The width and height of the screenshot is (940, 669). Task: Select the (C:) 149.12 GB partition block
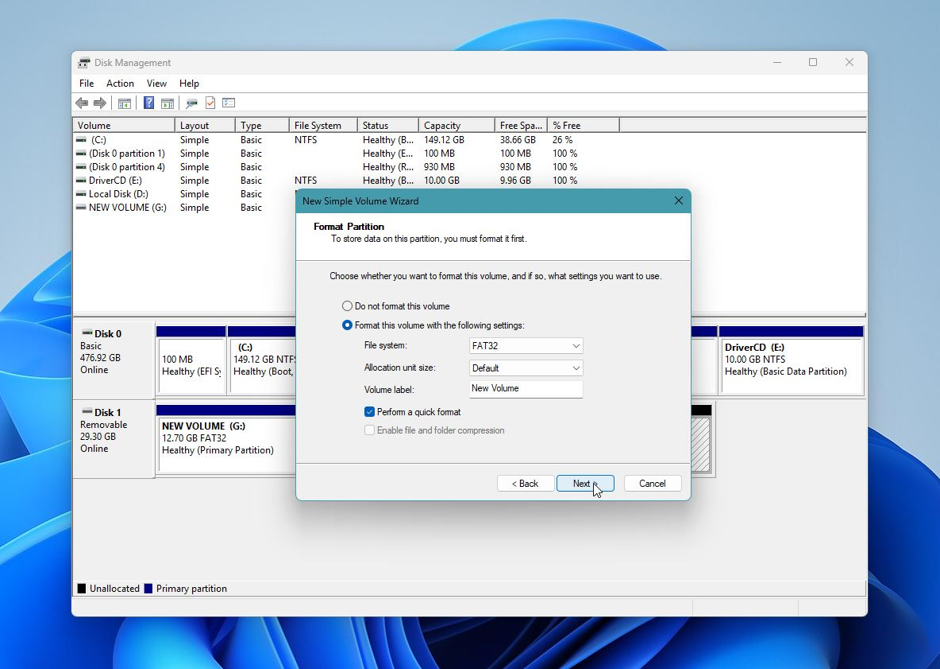[x=262, y=360]
